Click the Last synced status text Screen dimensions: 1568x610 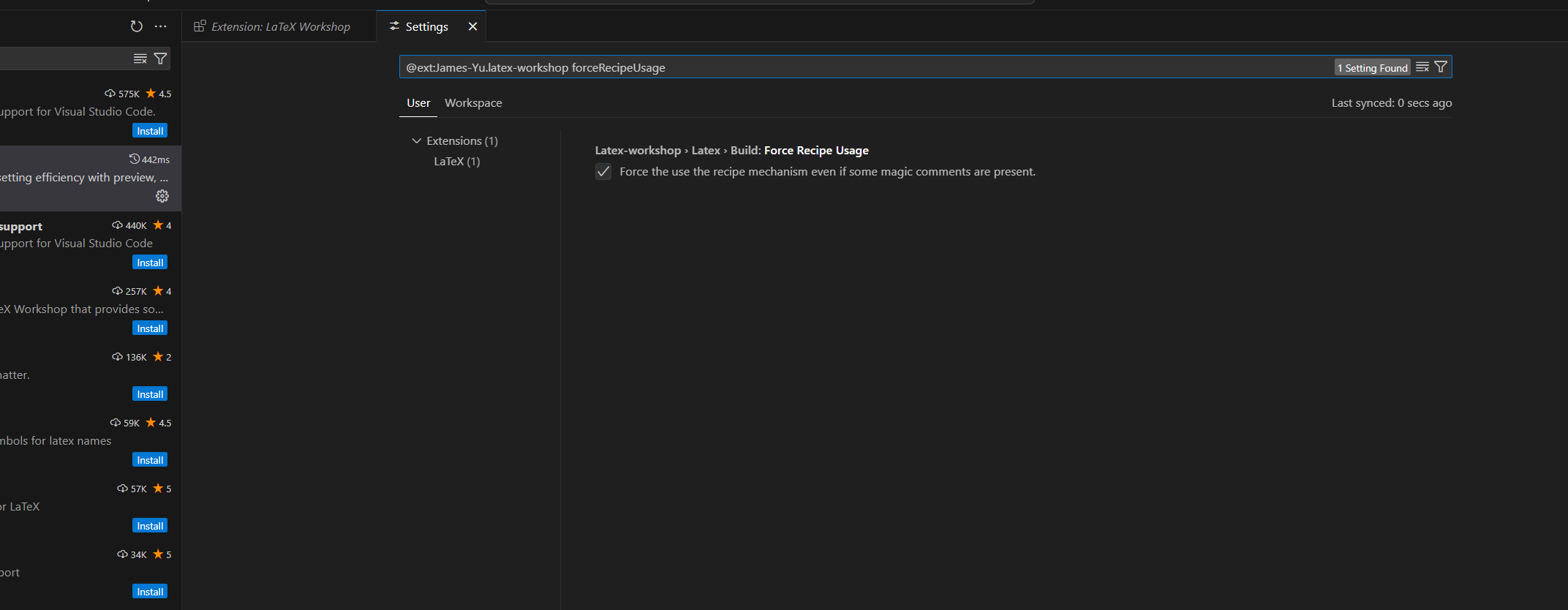click(x=1392, y=103)
